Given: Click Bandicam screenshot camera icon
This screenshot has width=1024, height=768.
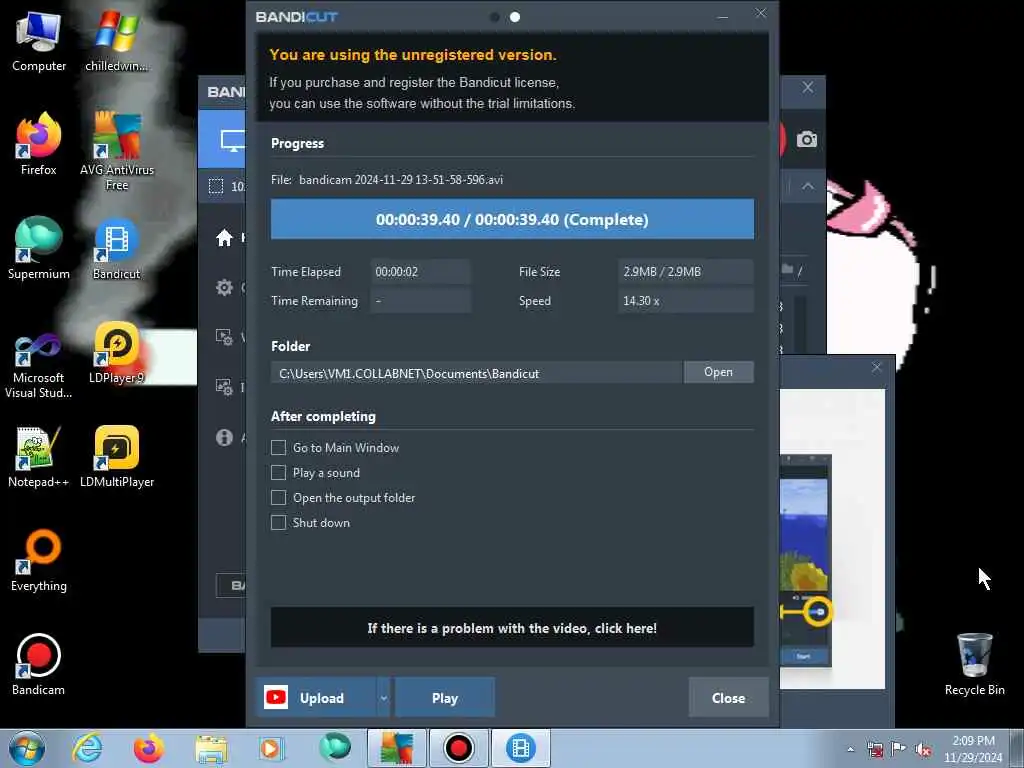Looking at the screenshot, I should [x=807, y=139].
